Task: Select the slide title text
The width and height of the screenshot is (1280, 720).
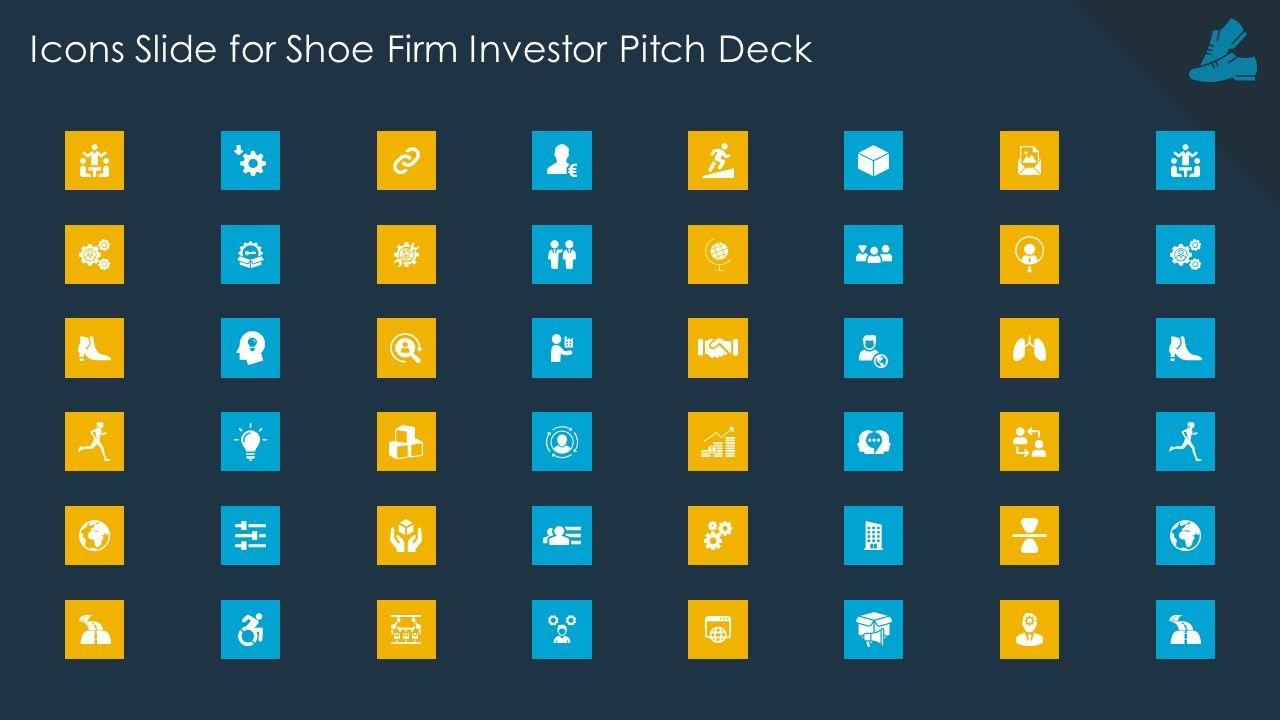Action: (x=421, y=50)
